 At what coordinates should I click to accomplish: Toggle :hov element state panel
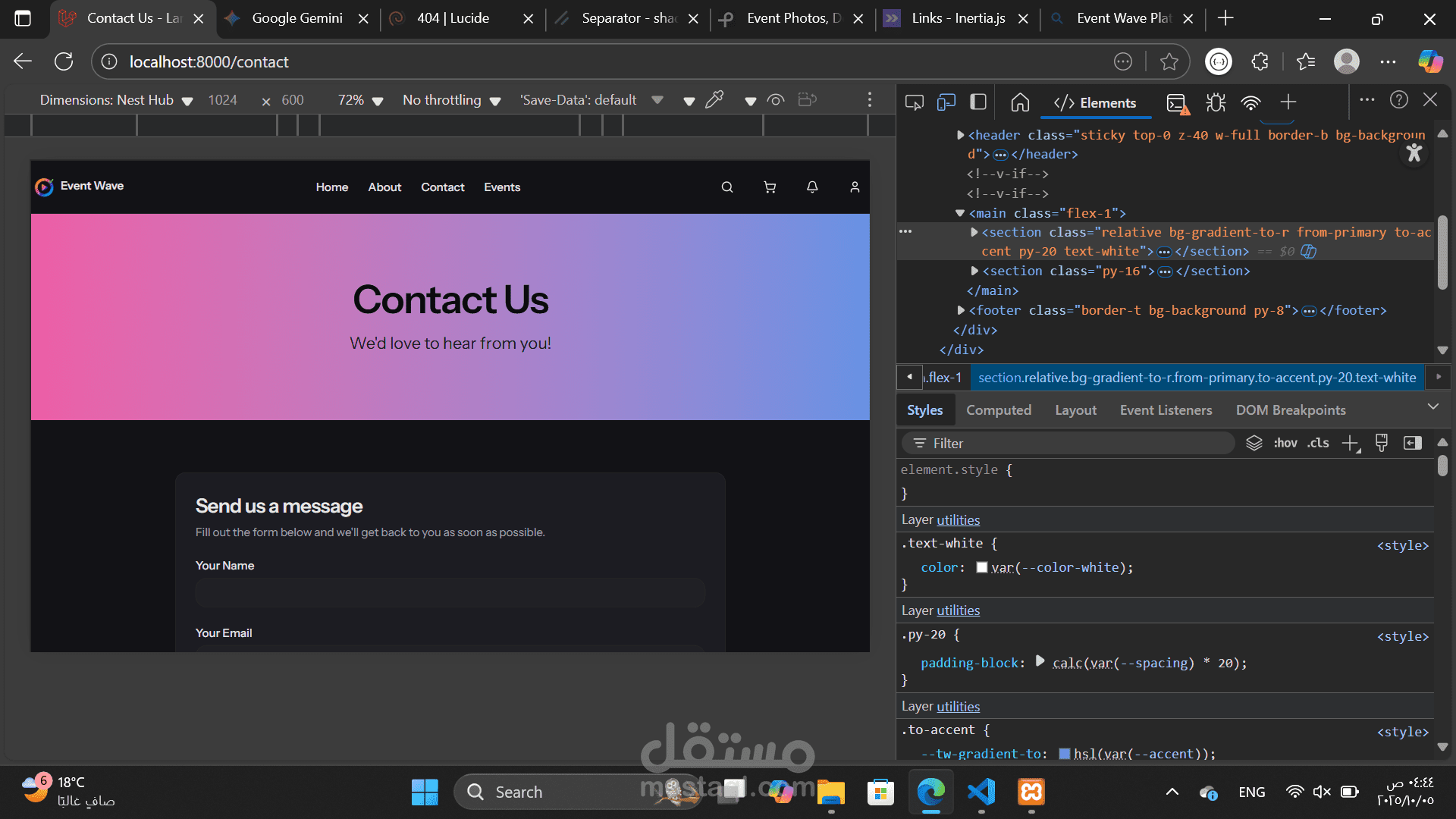click(x=1285, y=443)
